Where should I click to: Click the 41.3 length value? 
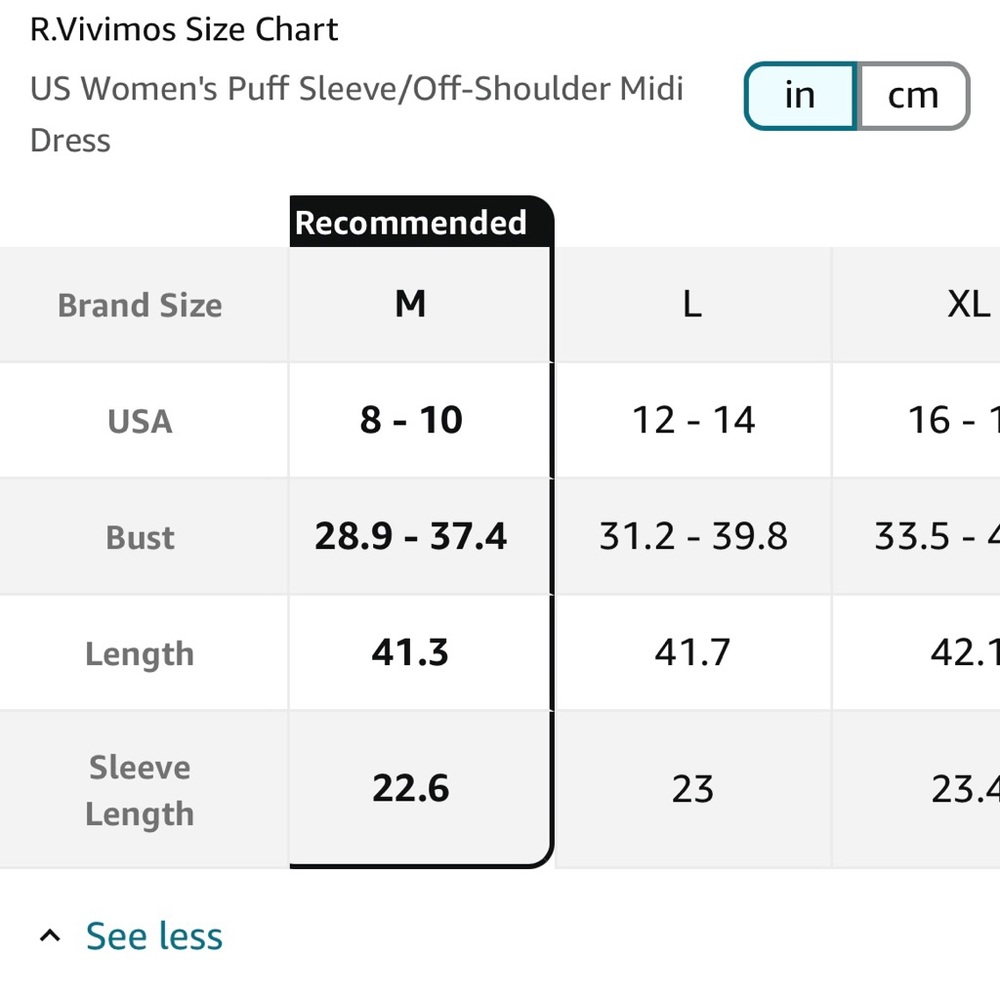pyautogui.click(x=411, y=653)
